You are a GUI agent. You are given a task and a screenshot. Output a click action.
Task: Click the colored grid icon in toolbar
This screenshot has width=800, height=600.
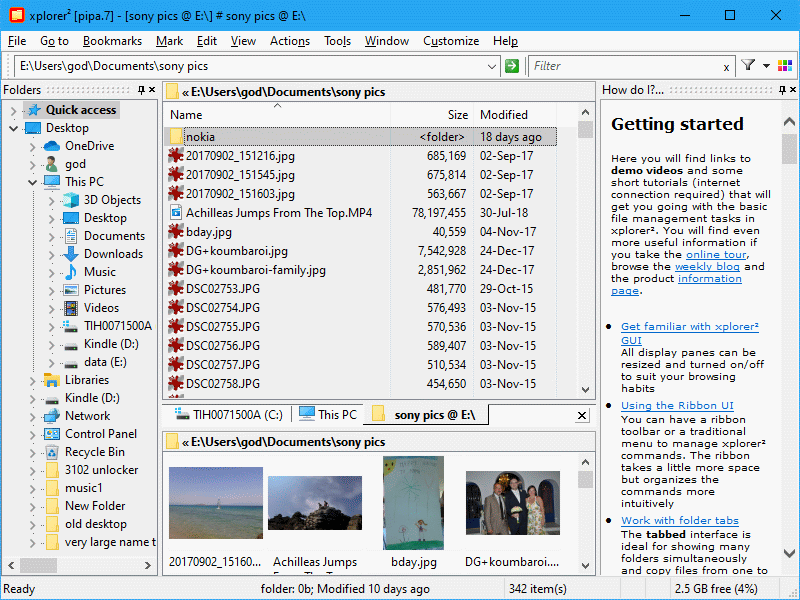(785, 66)
